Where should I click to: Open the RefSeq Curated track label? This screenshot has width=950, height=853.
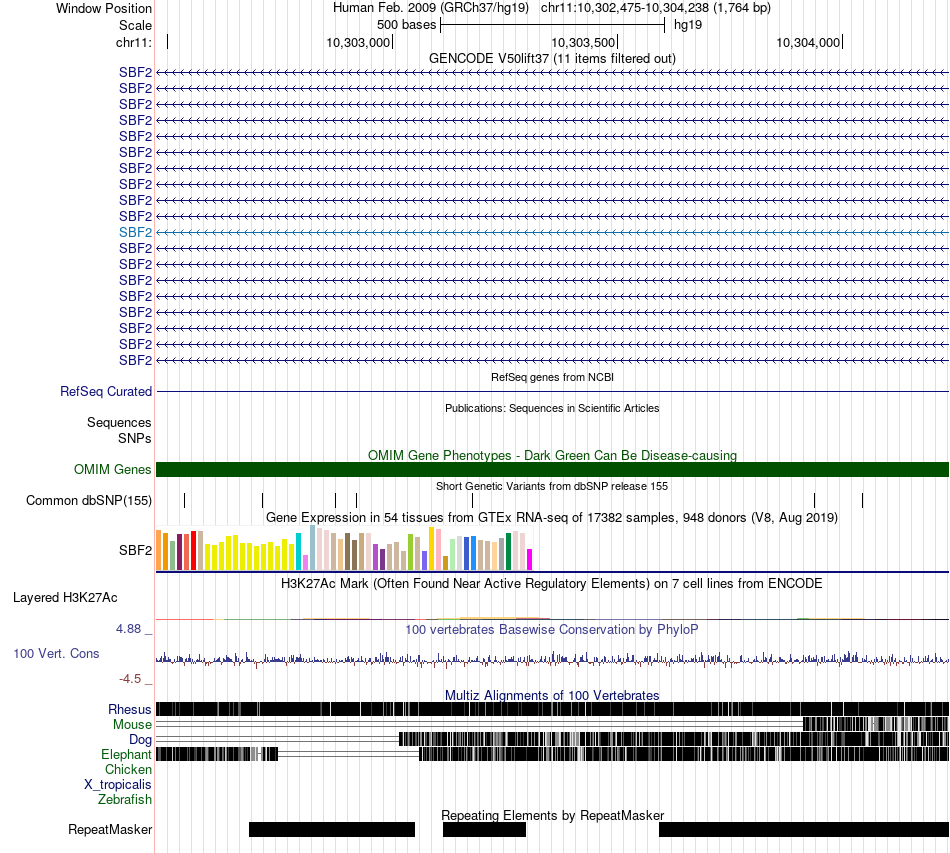(106, 391)
